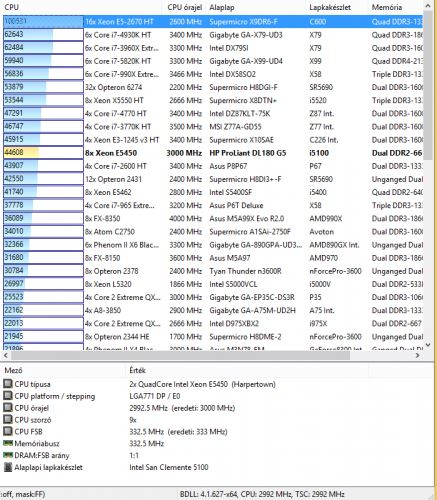
Task: Click the Supermicro X9DR6-F motherboard cell
Action: (x=243, y=22)
